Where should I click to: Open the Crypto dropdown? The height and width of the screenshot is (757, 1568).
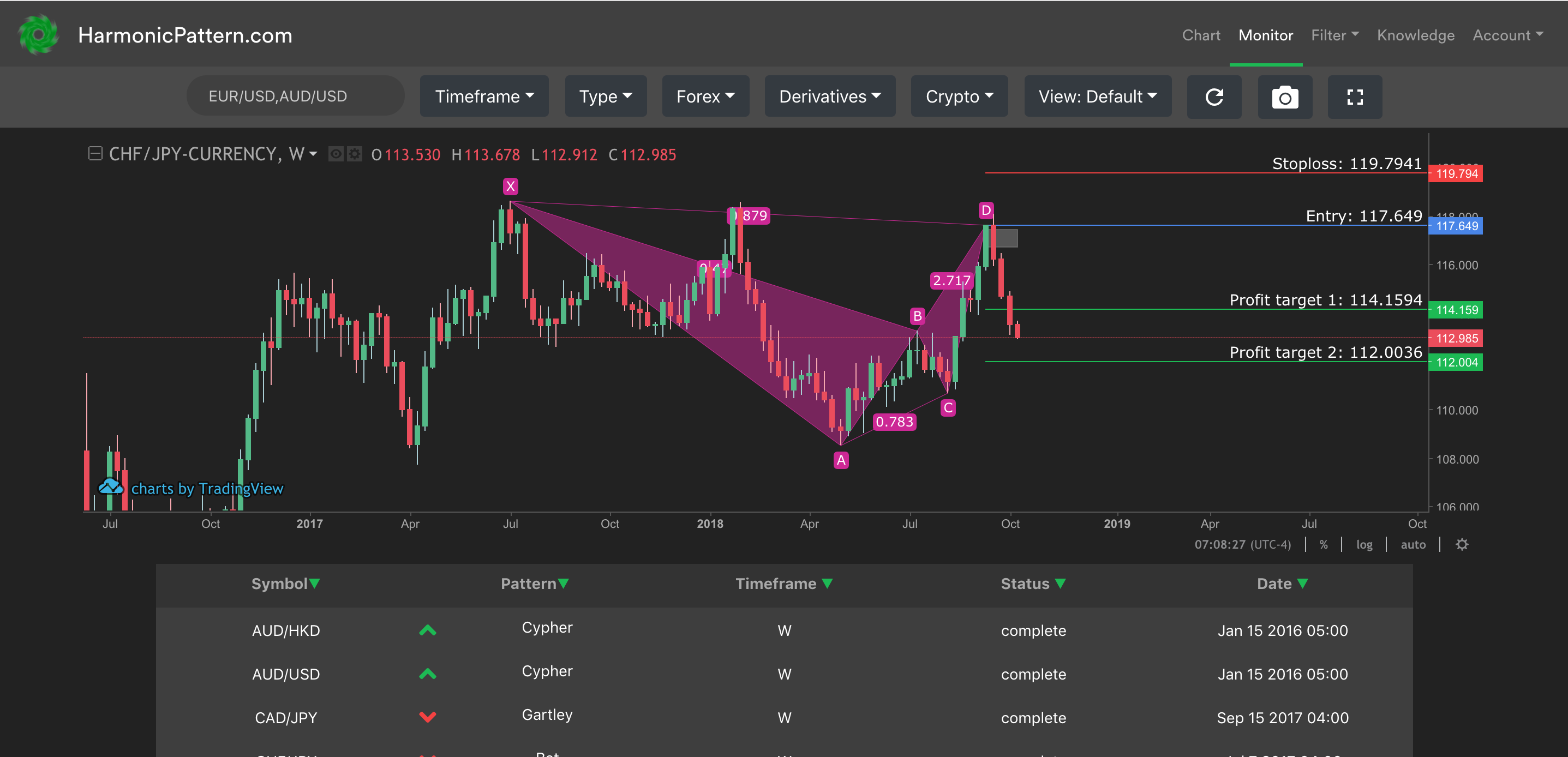tap(959, 96)
